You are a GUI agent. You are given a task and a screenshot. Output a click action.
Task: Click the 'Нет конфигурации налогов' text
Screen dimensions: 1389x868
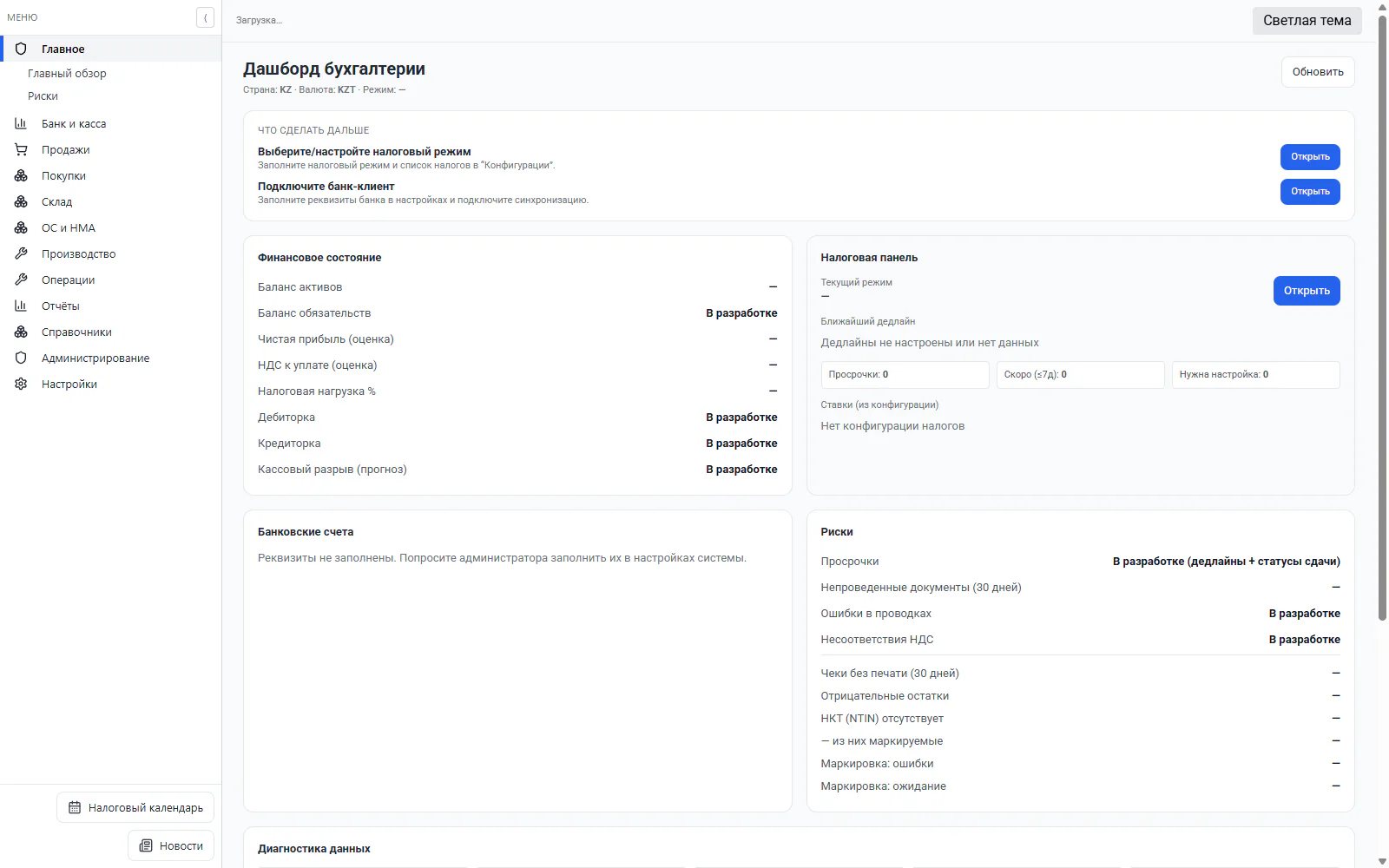pos(892,426)
